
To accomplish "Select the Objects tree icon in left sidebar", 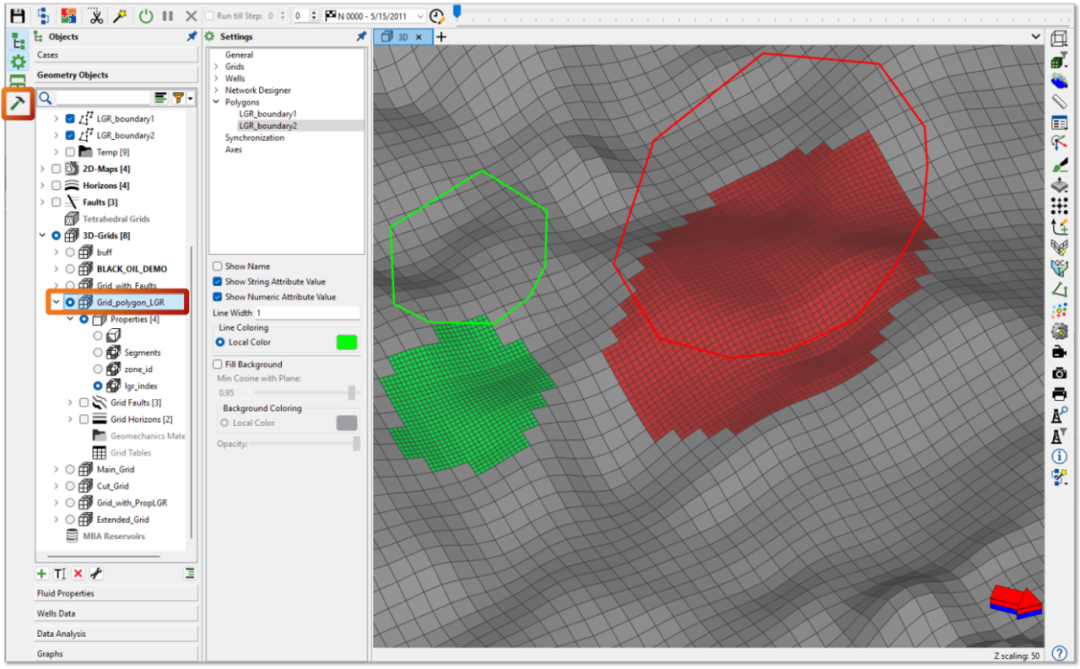I will (19, 41).
